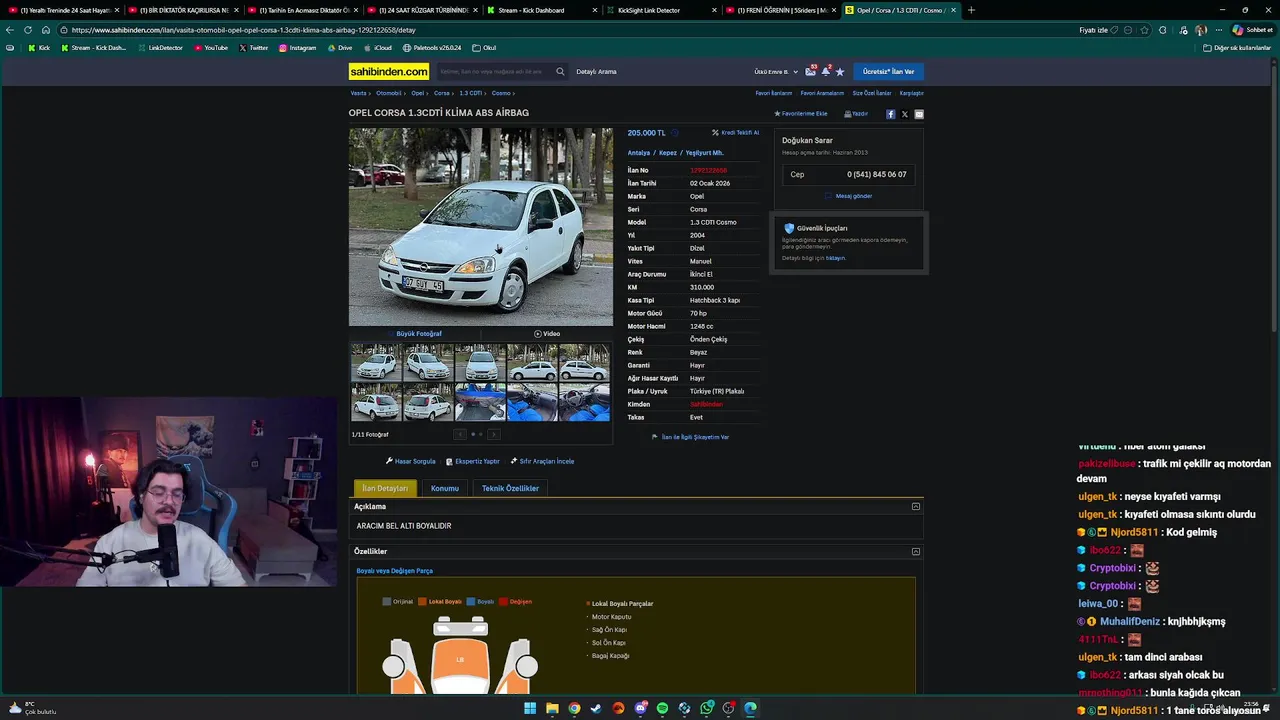Click Favorilerime Ekle link
Image resolution: width=1280 pixels, height=720 pixels.
tap(801, 114)
